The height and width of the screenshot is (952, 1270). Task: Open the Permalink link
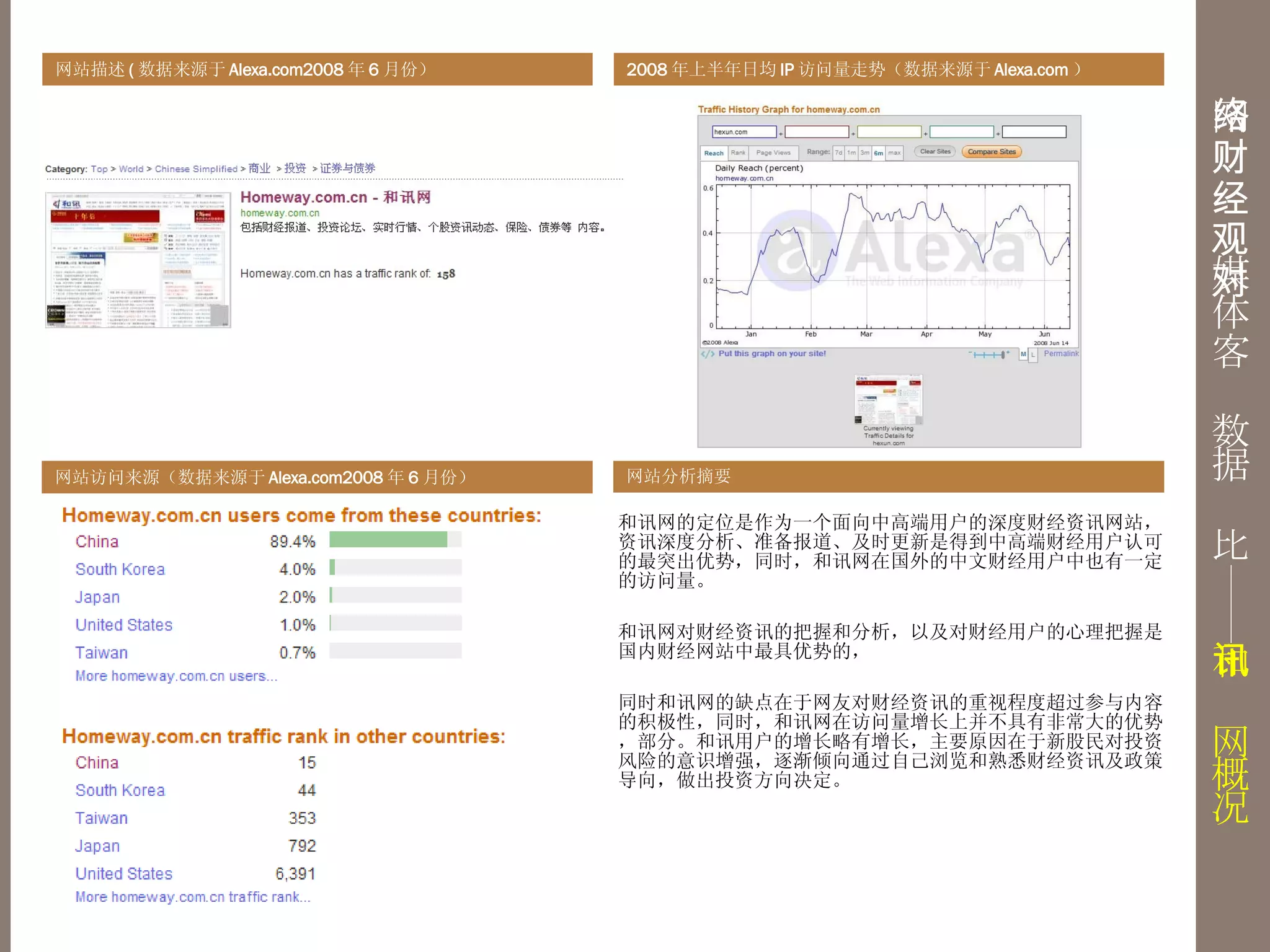pos(1061,353)
